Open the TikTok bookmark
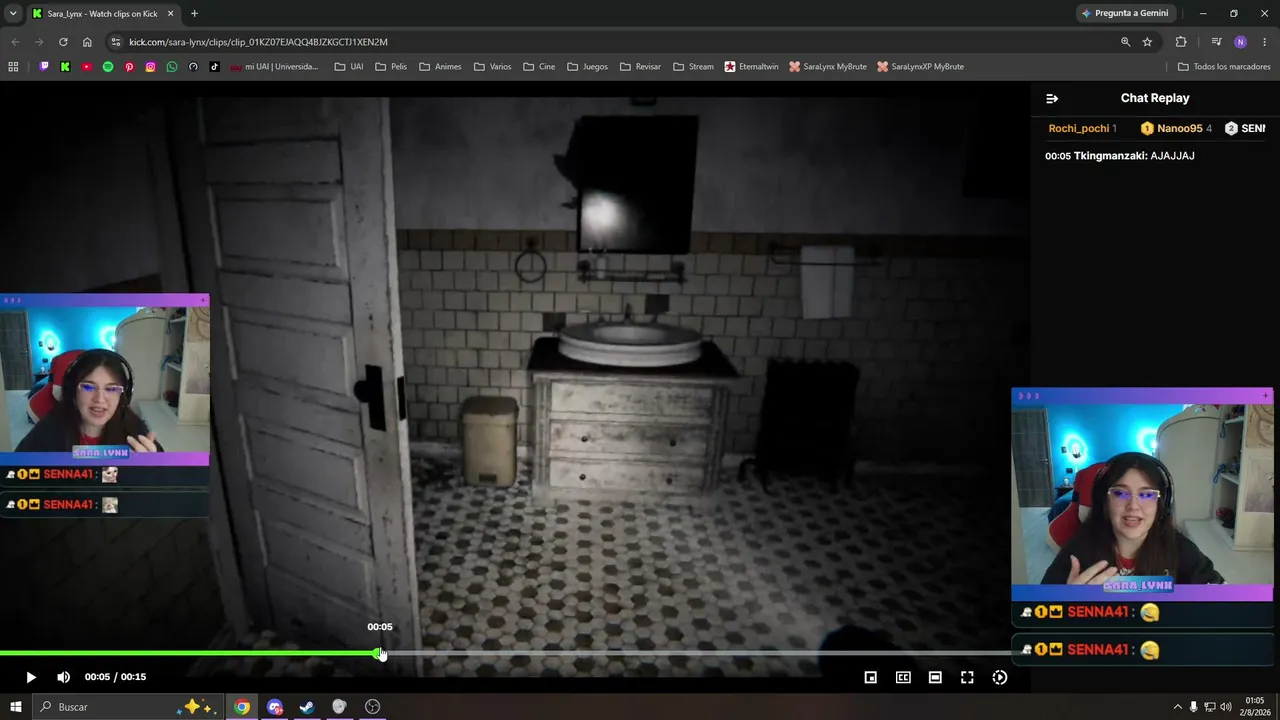Image resolution: width=1280 pixels, height=720 pixels. click(x=214, y=67)
